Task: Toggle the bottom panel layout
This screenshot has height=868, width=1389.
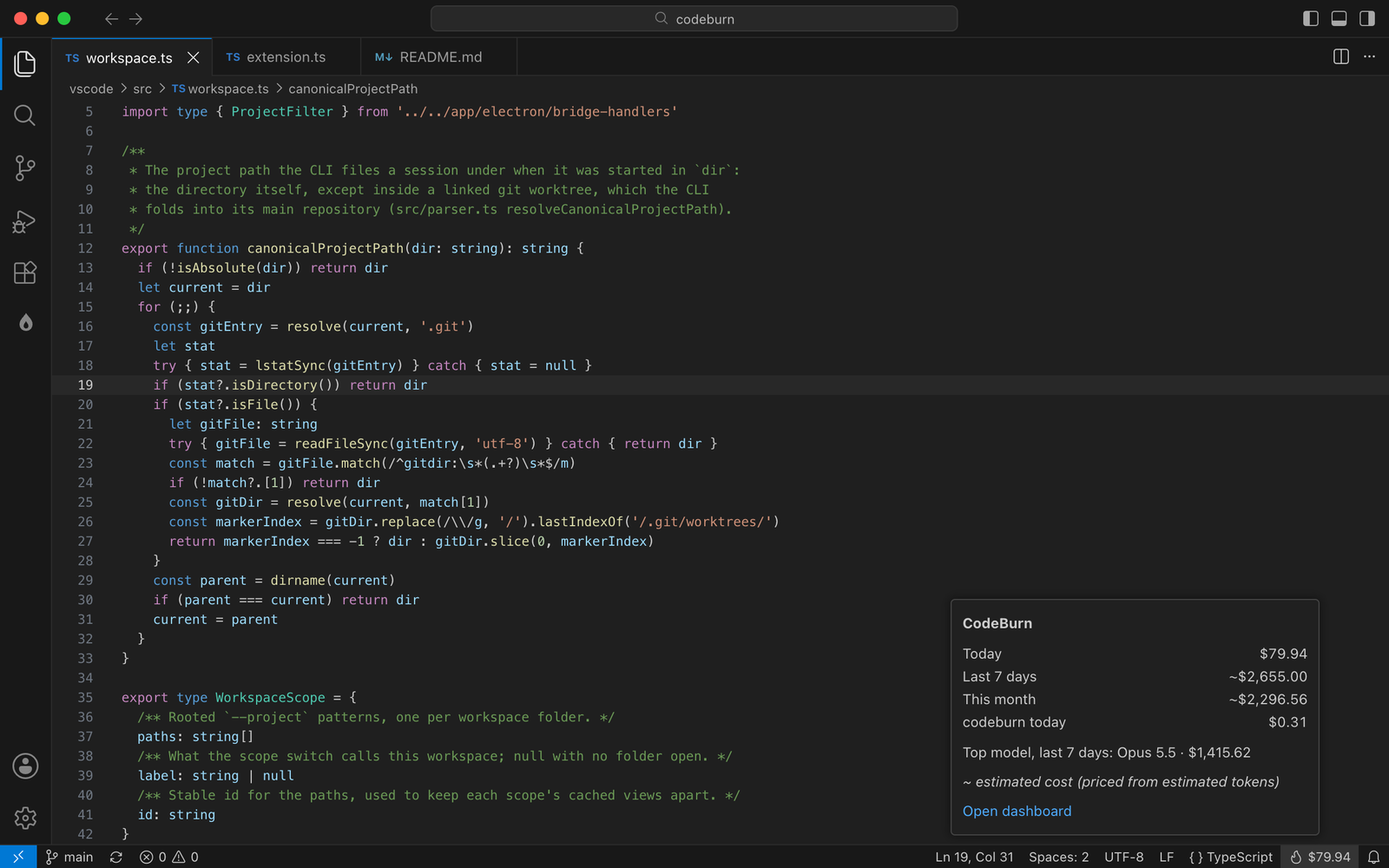Action: 1339,18
